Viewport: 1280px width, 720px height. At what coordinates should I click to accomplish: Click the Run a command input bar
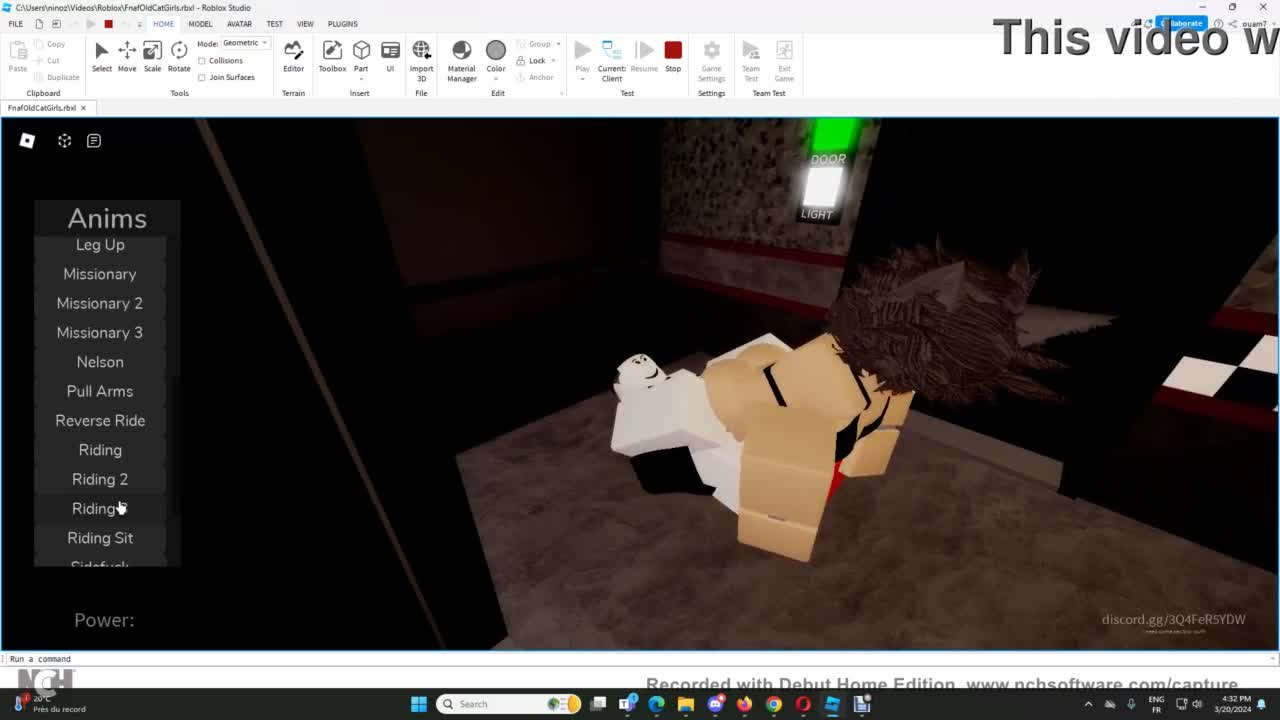point(600,659)
